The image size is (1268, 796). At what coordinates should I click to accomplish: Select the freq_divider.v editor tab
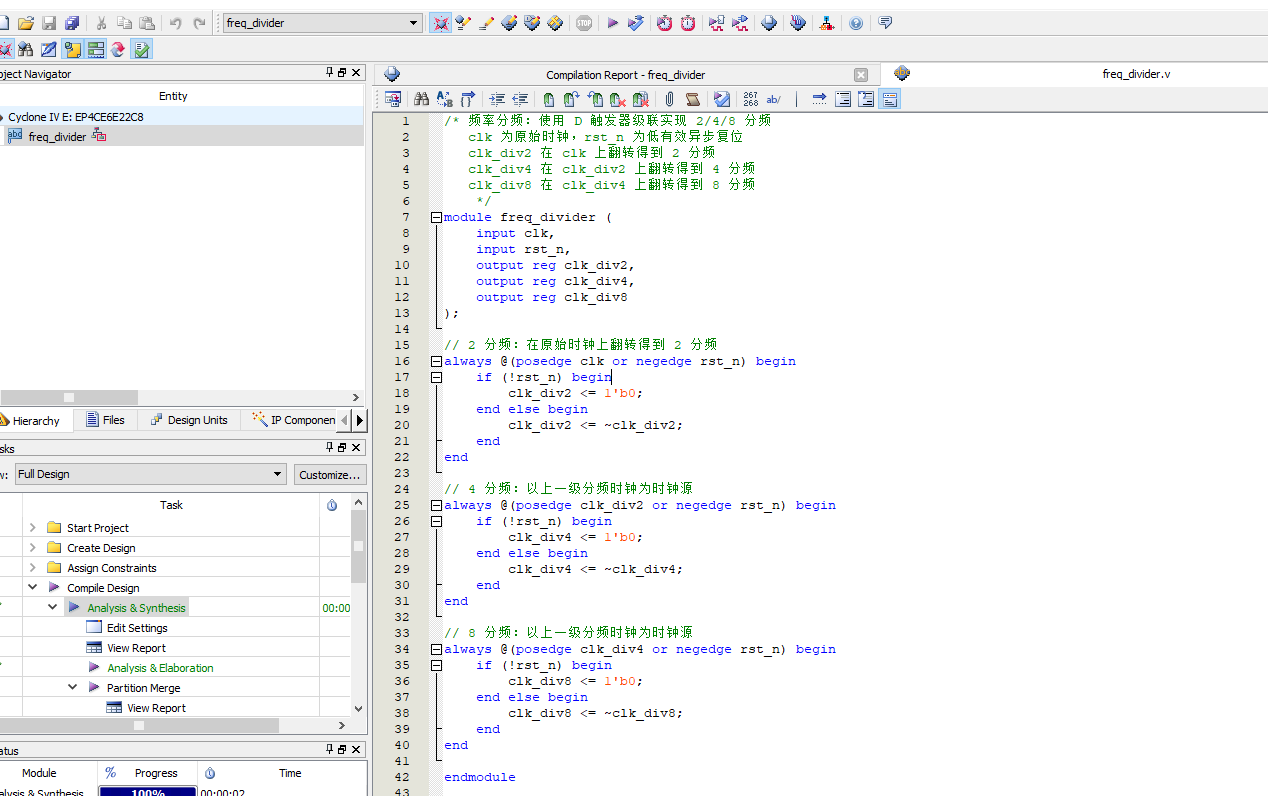(x=1136, y=74)
